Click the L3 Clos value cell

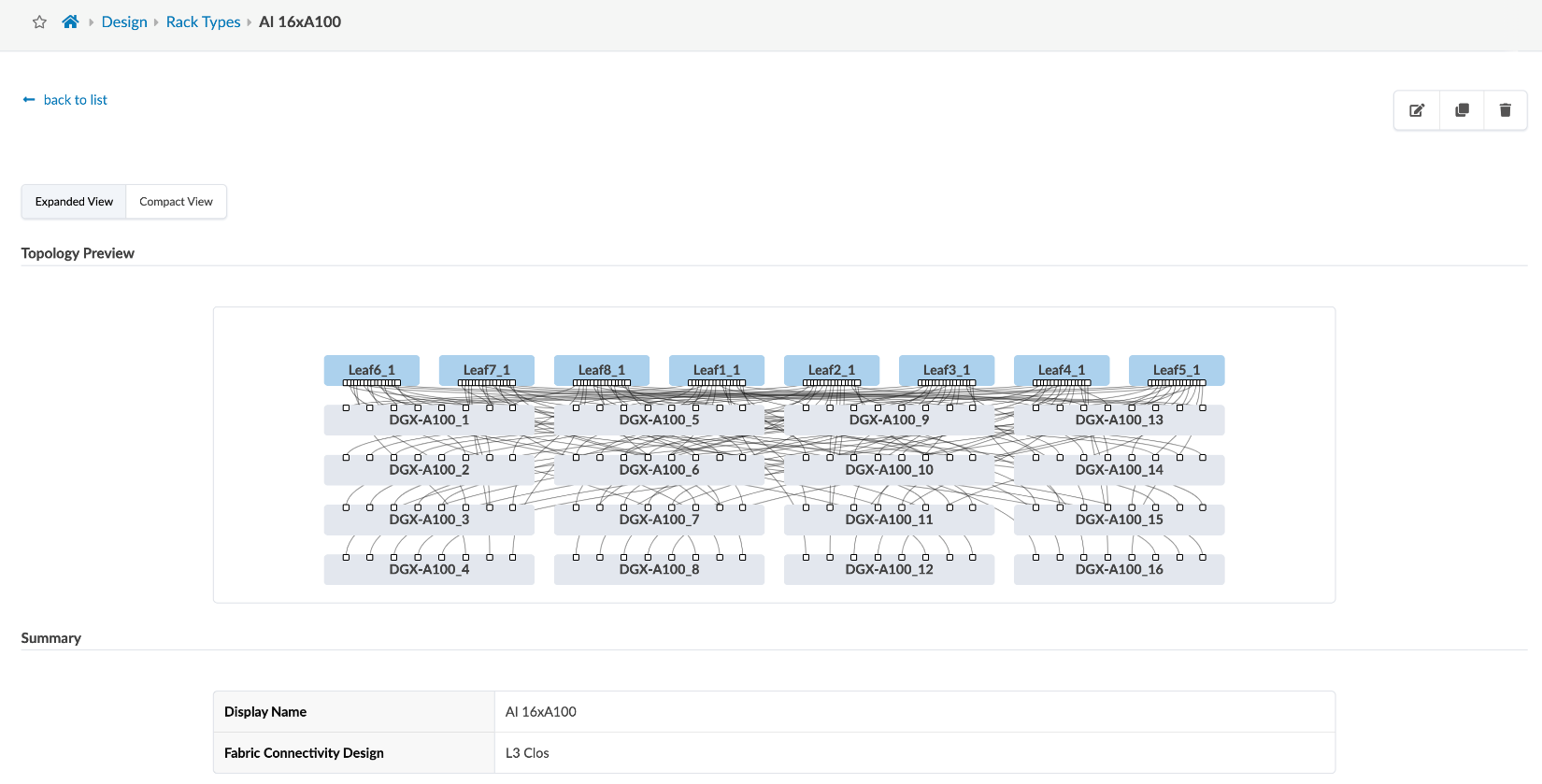(x=915, y=753)
